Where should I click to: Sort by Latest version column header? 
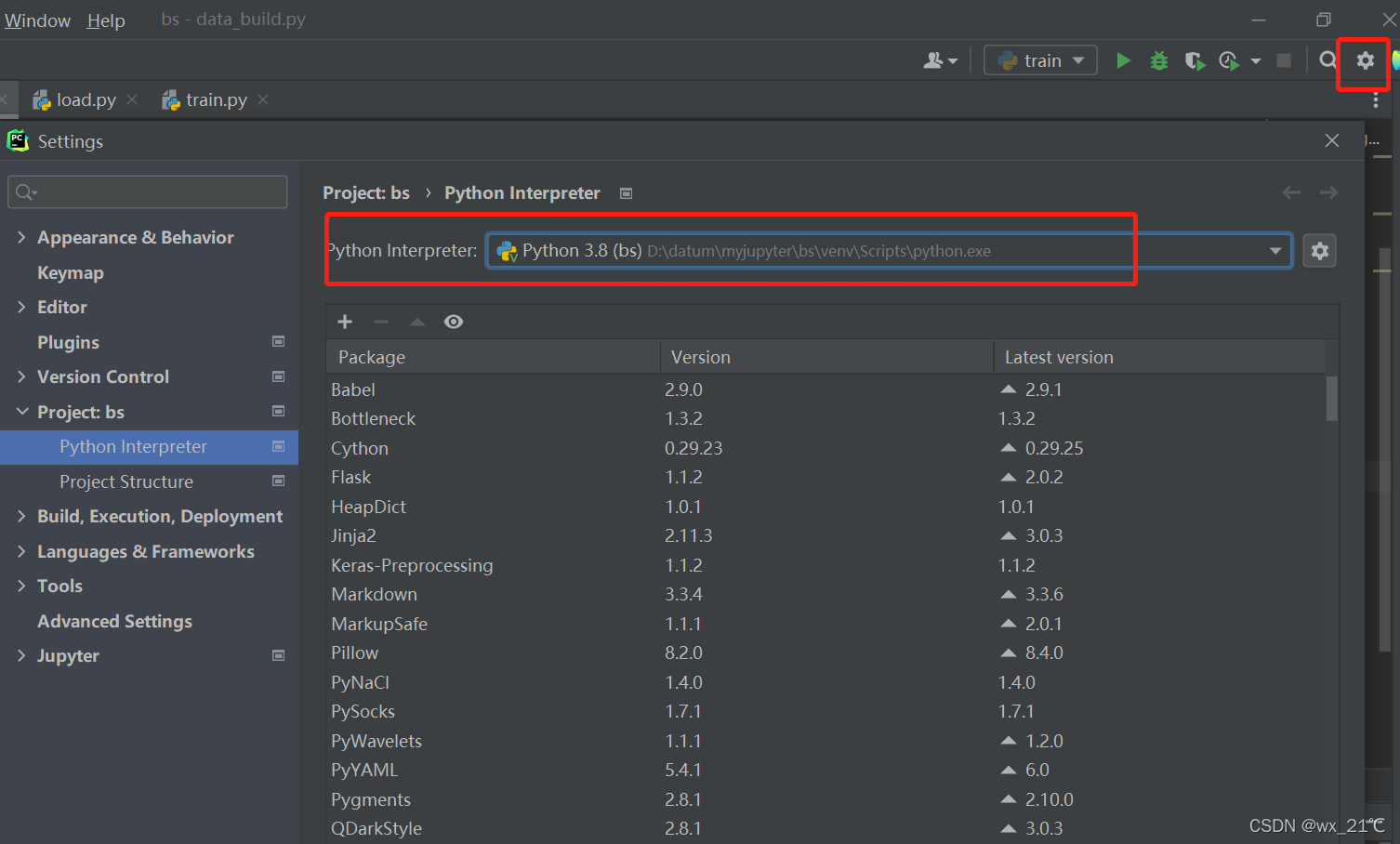[x=1160, y=357]
